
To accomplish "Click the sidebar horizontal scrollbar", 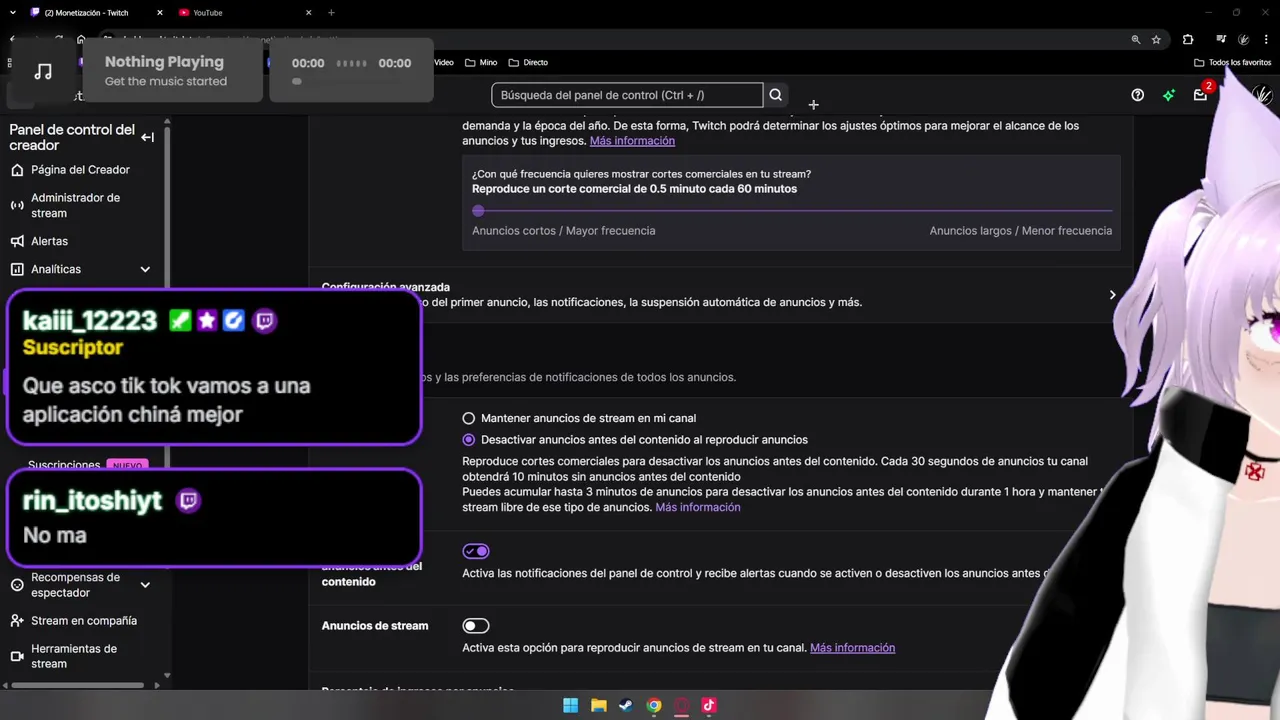I will coord(78,686).
